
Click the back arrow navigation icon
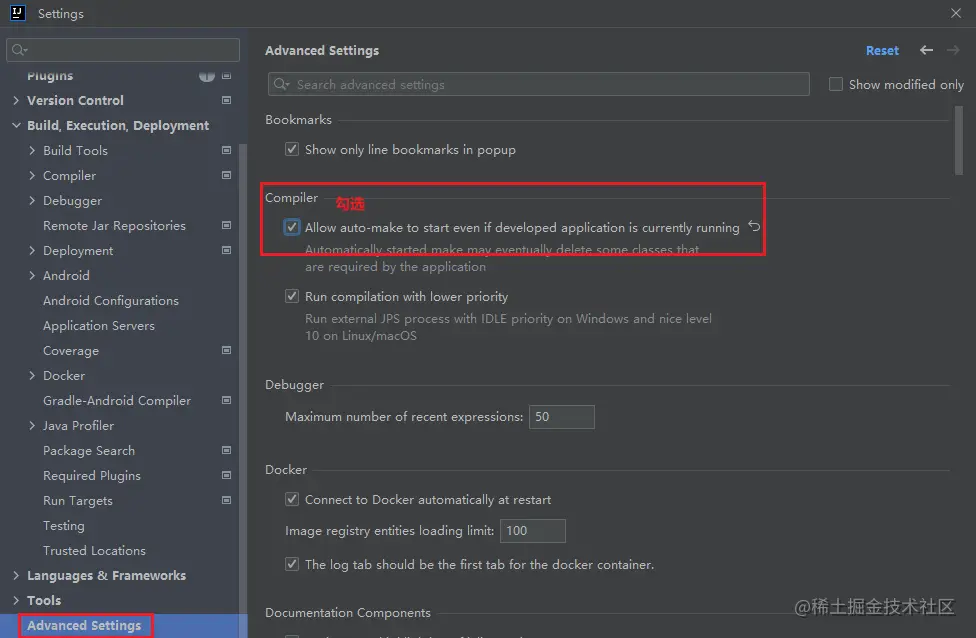click(926, 50)
